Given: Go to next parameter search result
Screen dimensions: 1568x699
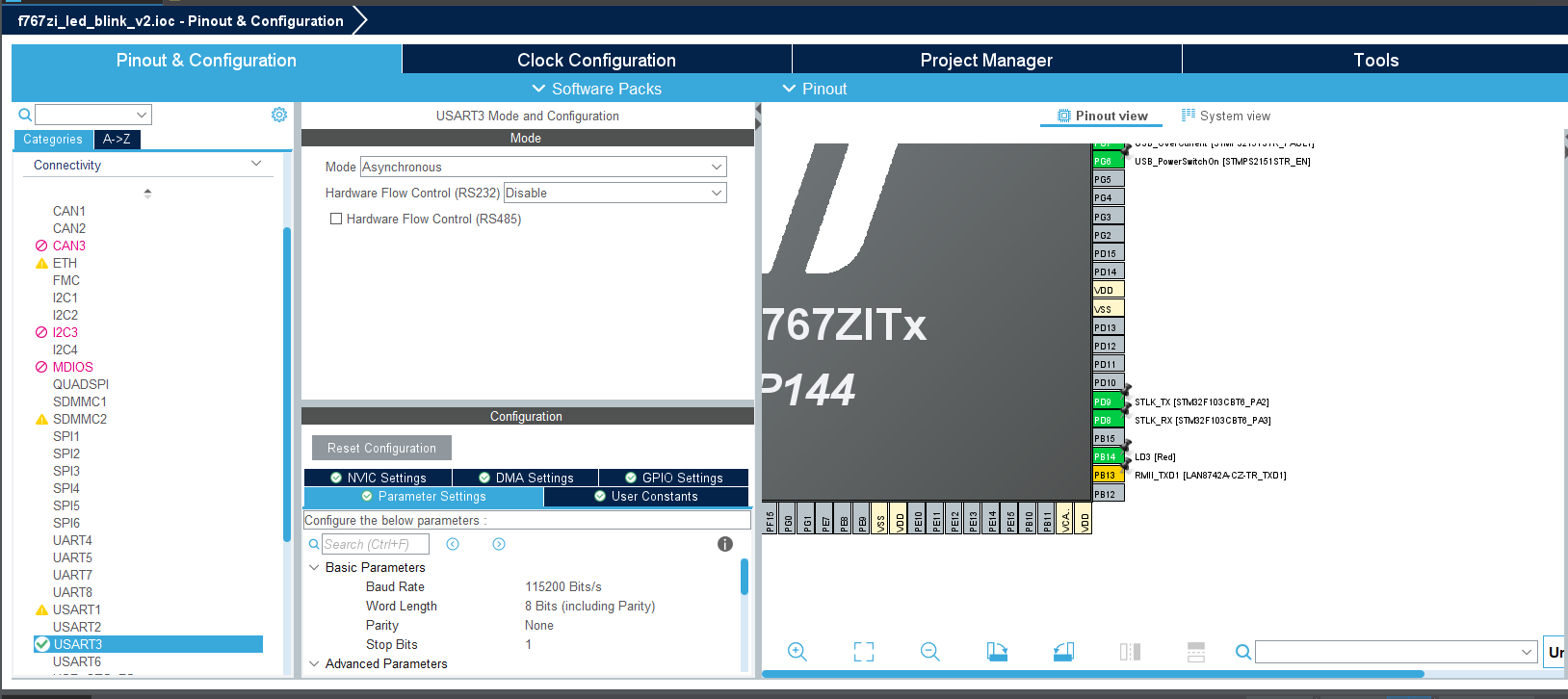Looking at the screenshot, I should (x=499, y=544).
